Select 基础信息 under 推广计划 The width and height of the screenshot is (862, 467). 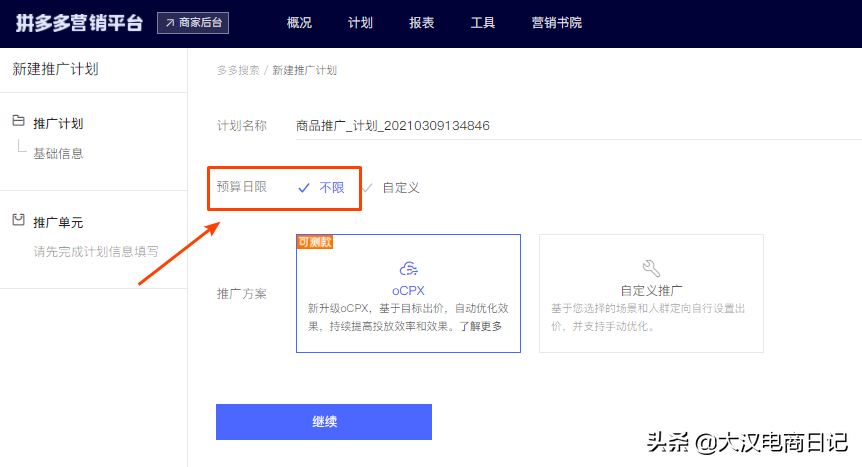[x=58, y=153]
